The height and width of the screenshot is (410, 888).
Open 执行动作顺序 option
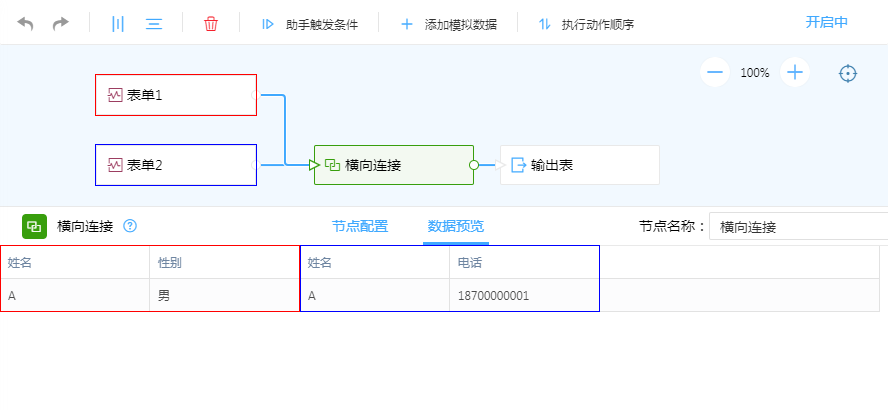pyautogui.click(x=586, y=24)
